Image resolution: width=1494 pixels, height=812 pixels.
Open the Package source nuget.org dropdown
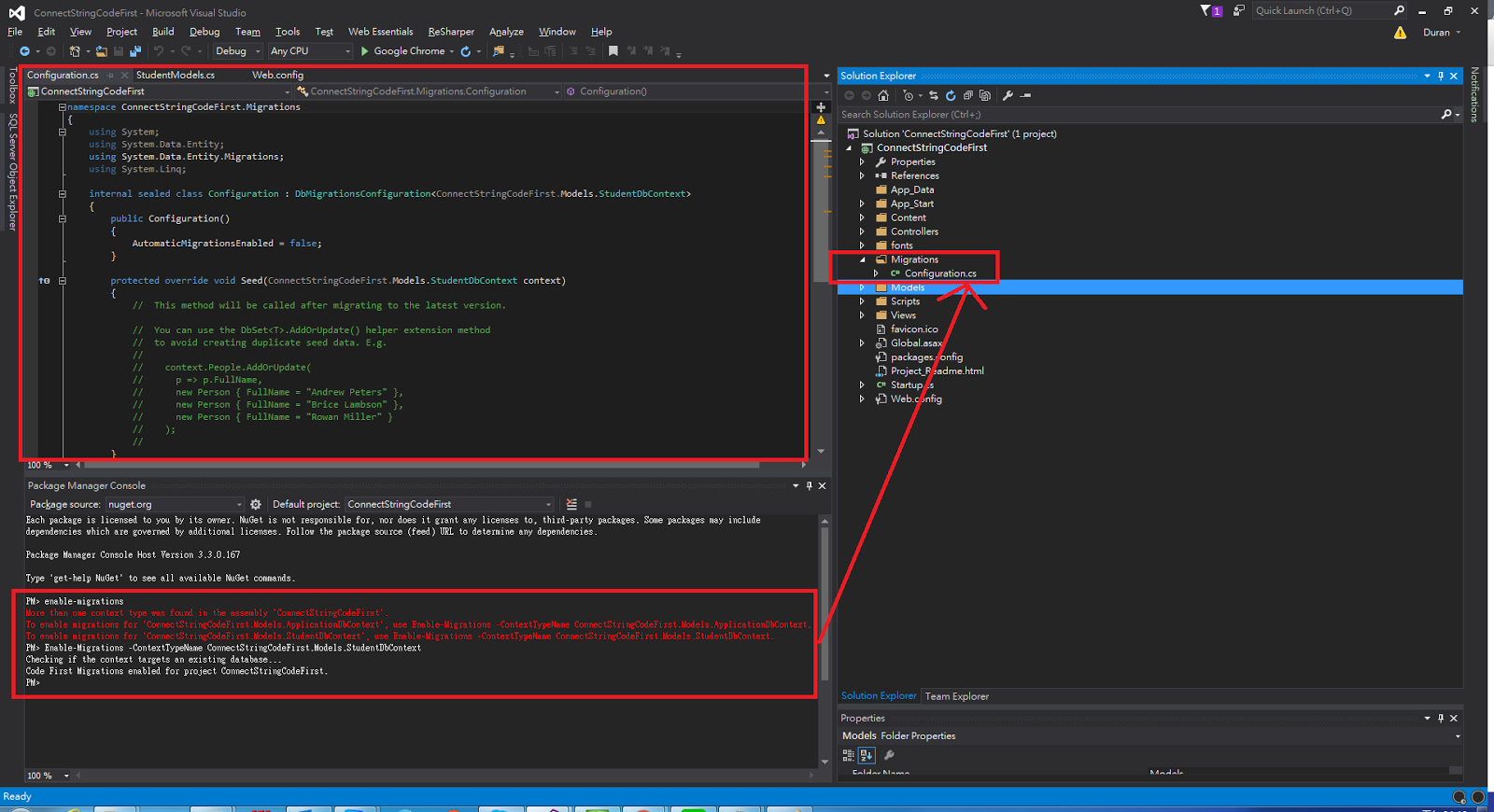click(x=174, y=504)
